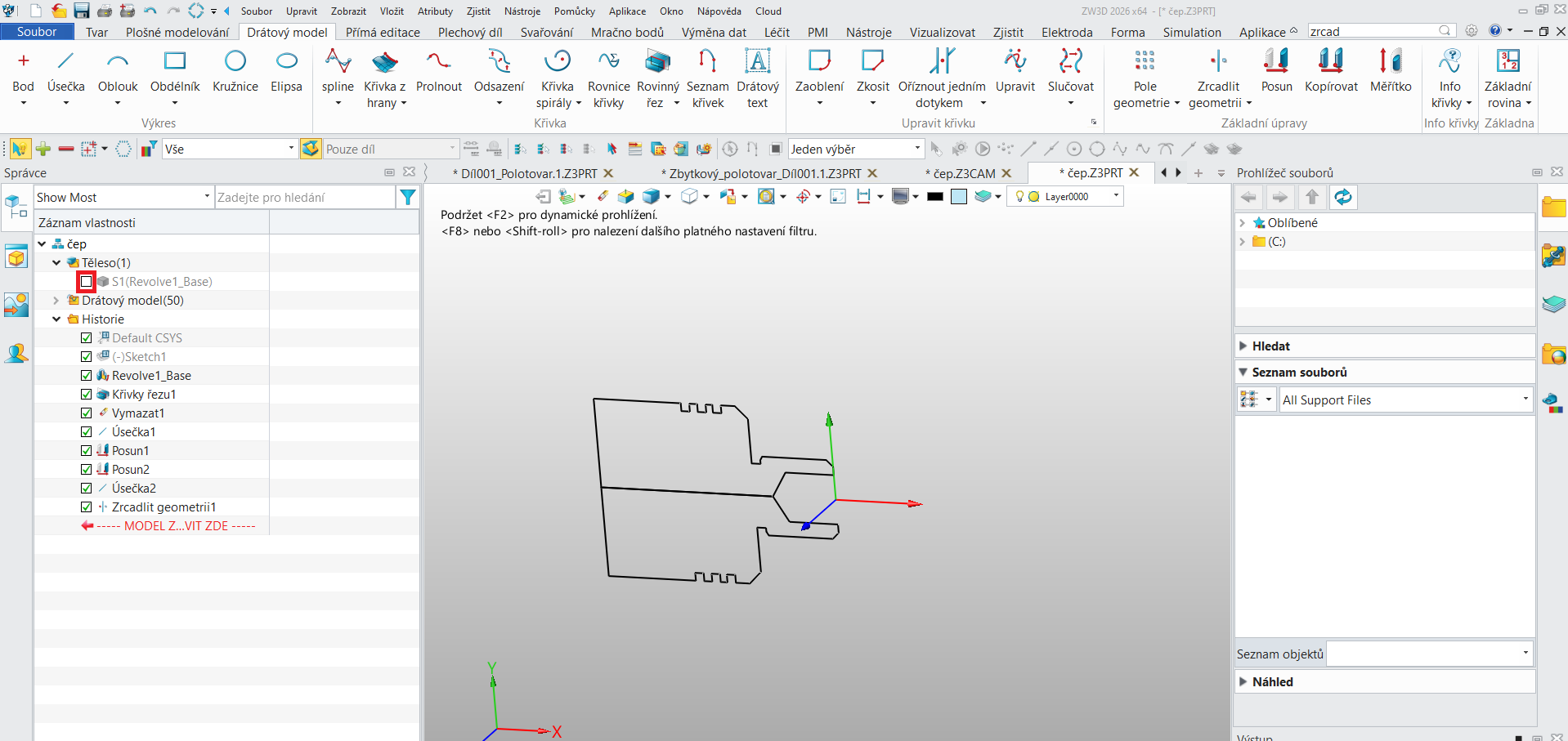Select the Úsečka line tool
1568x741 pixels.
65,71
